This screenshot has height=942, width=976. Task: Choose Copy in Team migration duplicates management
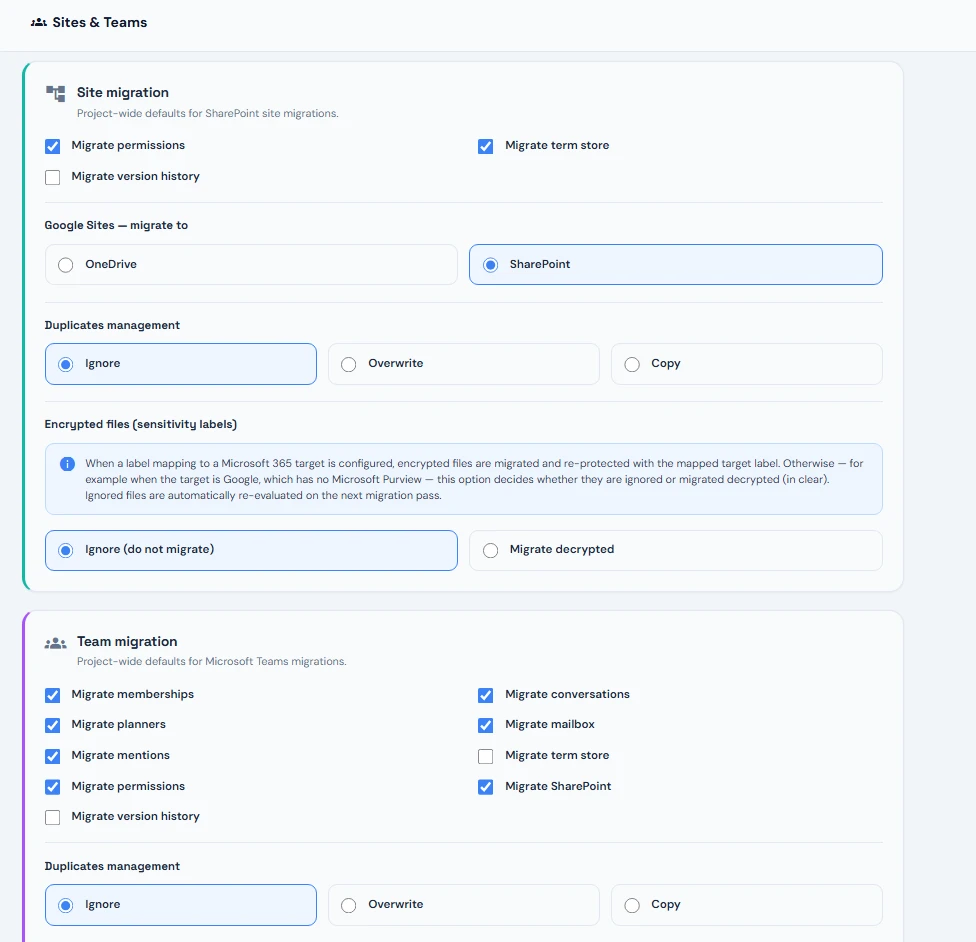746,905
